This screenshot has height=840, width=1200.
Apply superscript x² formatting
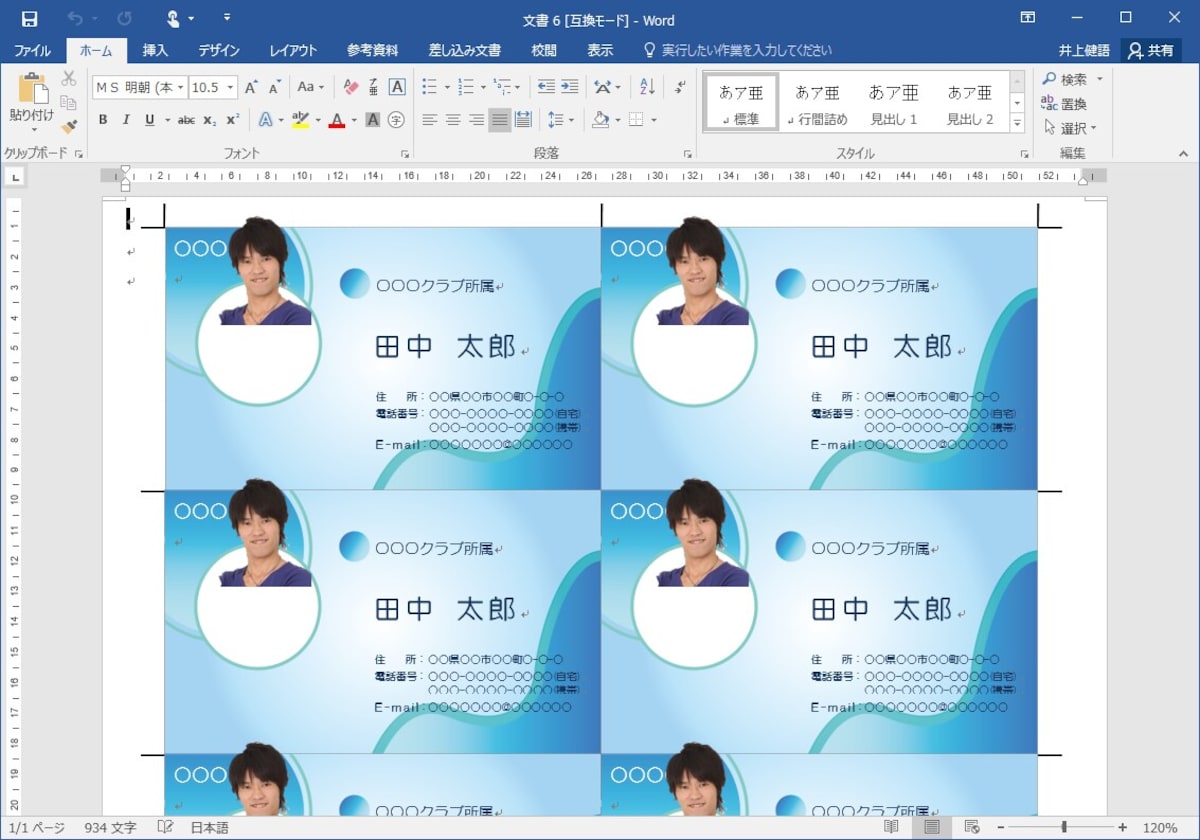[232, 120]
